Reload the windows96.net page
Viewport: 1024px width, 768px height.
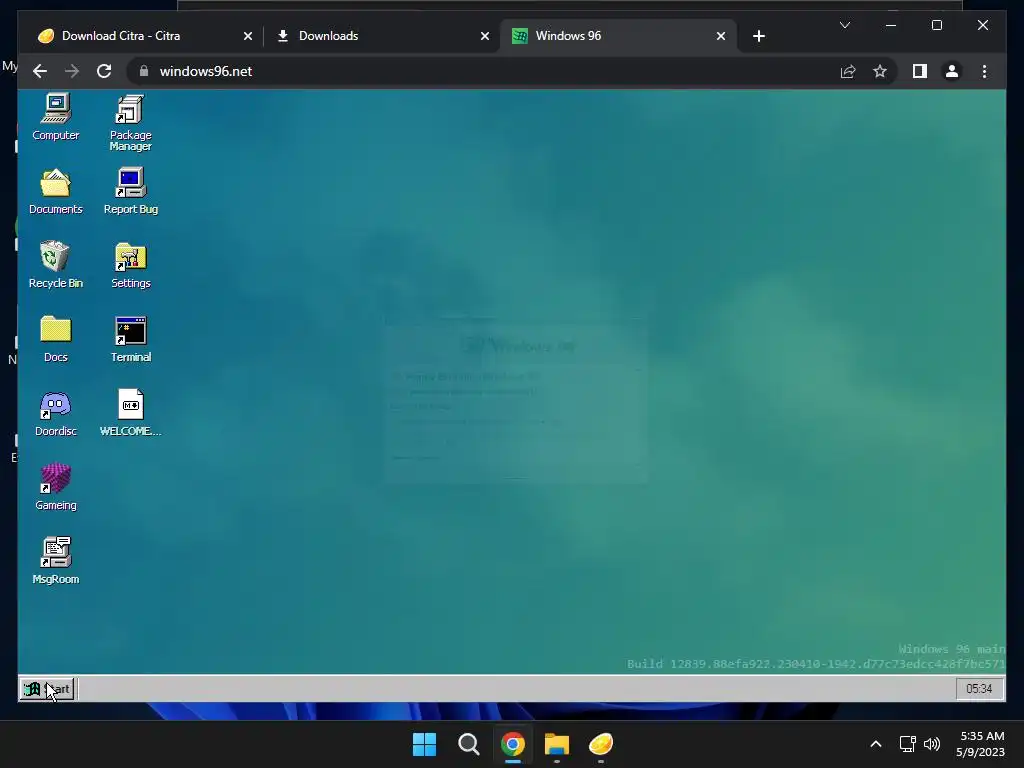tap(104, 71)
